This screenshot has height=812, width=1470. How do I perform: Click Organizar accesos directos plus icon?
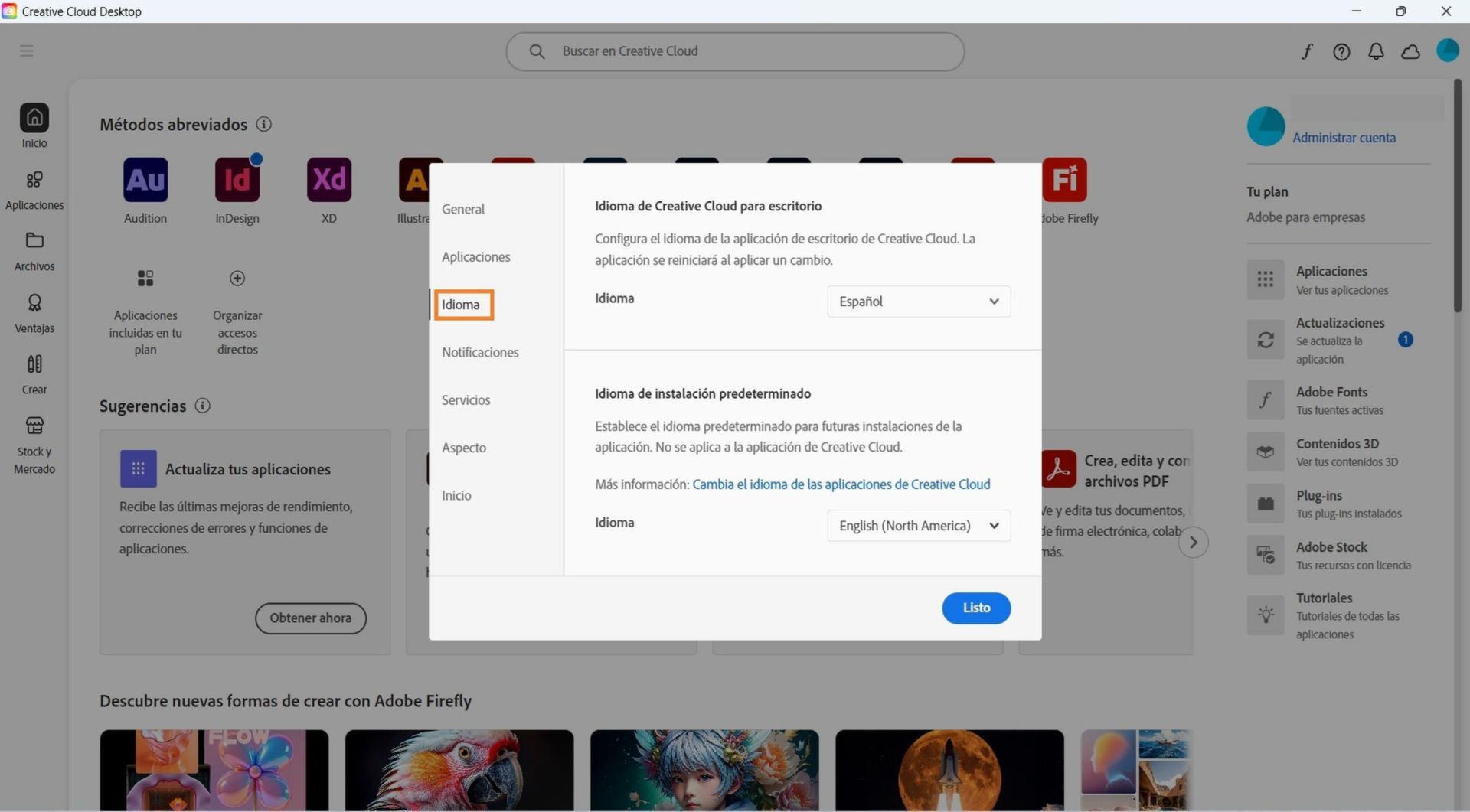237,279
